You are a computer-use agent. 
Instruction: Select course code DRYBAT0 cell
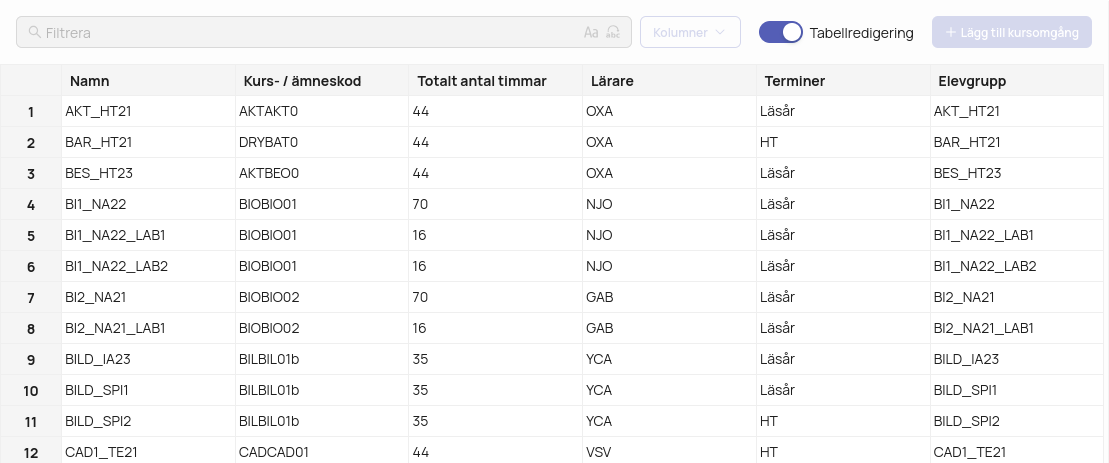tap(322, 142)
